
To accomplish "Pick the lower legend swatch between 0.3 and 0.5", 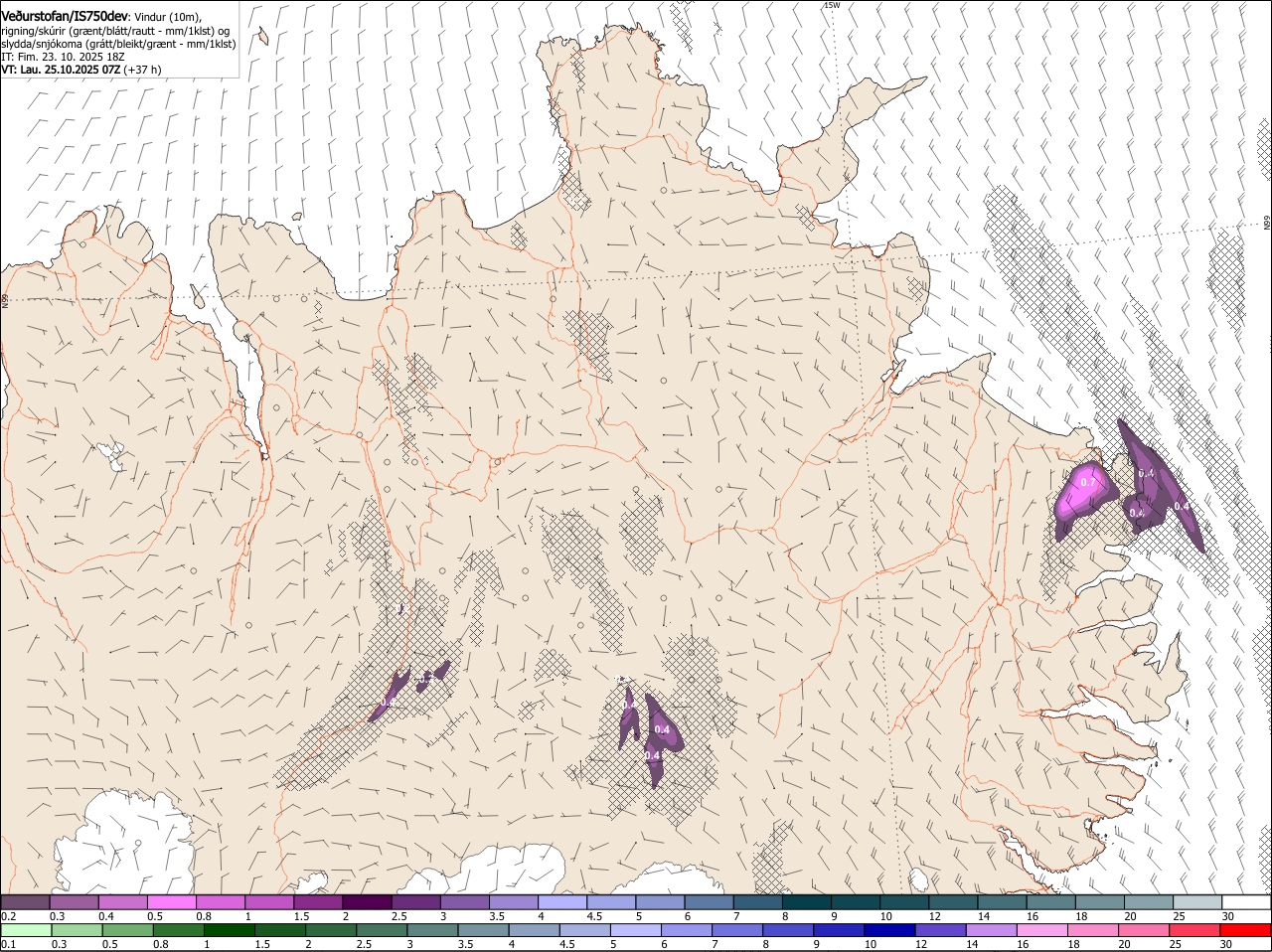I will pyautogui.click(x=77, y=930).
